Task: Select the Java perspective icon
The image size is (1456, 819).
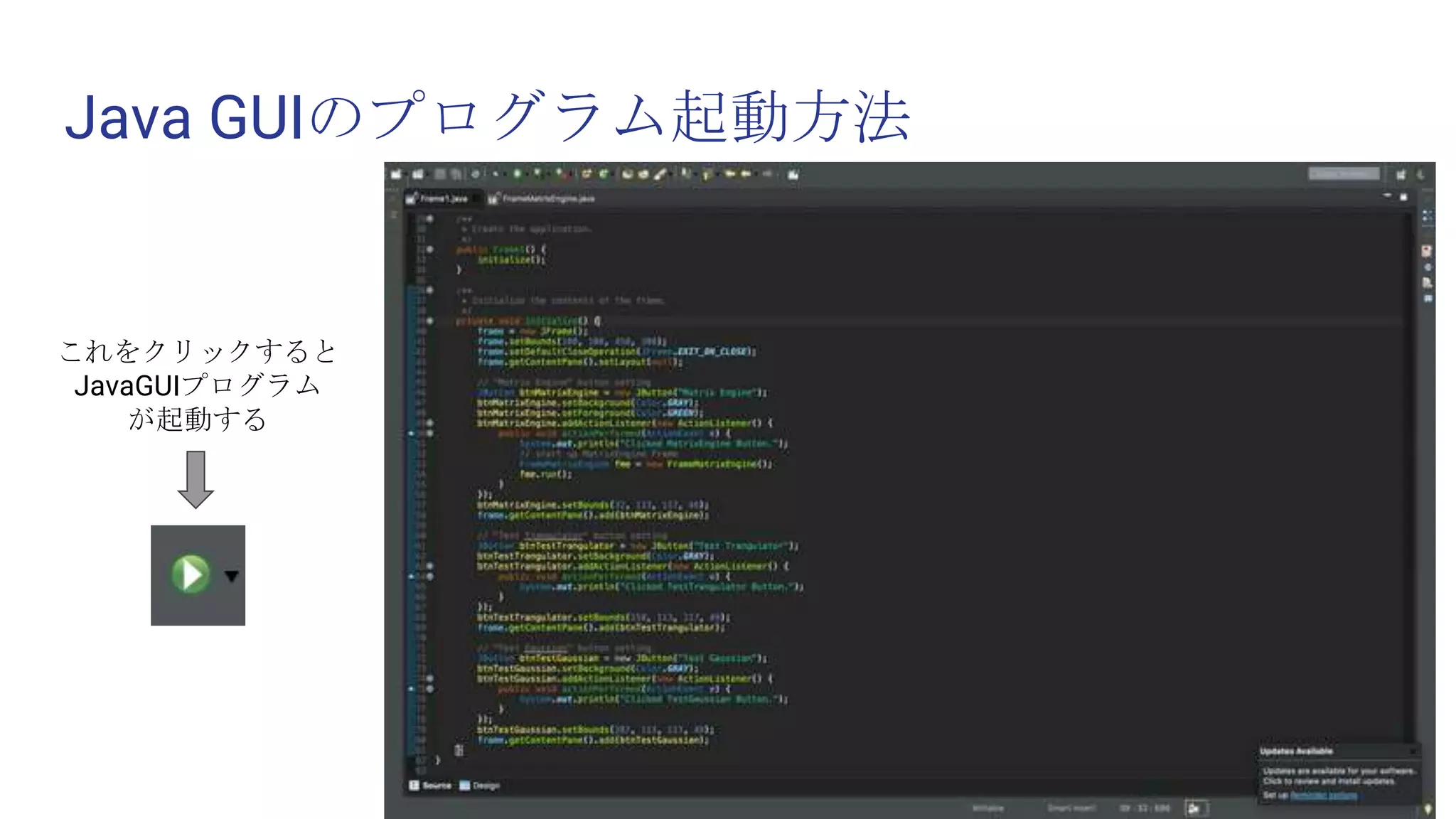Action: pyautogui.click(x=1420, y=175)
